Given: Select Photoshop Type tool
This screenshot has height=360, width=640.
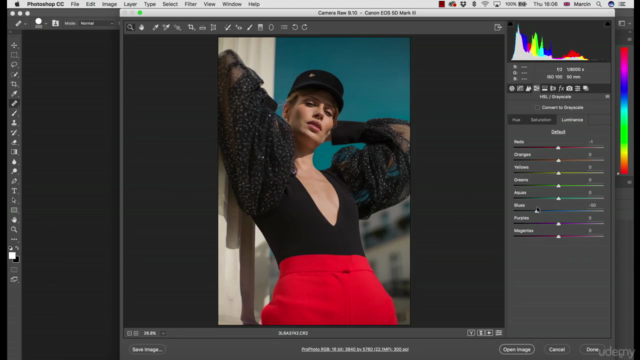Looking at the screenshot, I should 14,191.
